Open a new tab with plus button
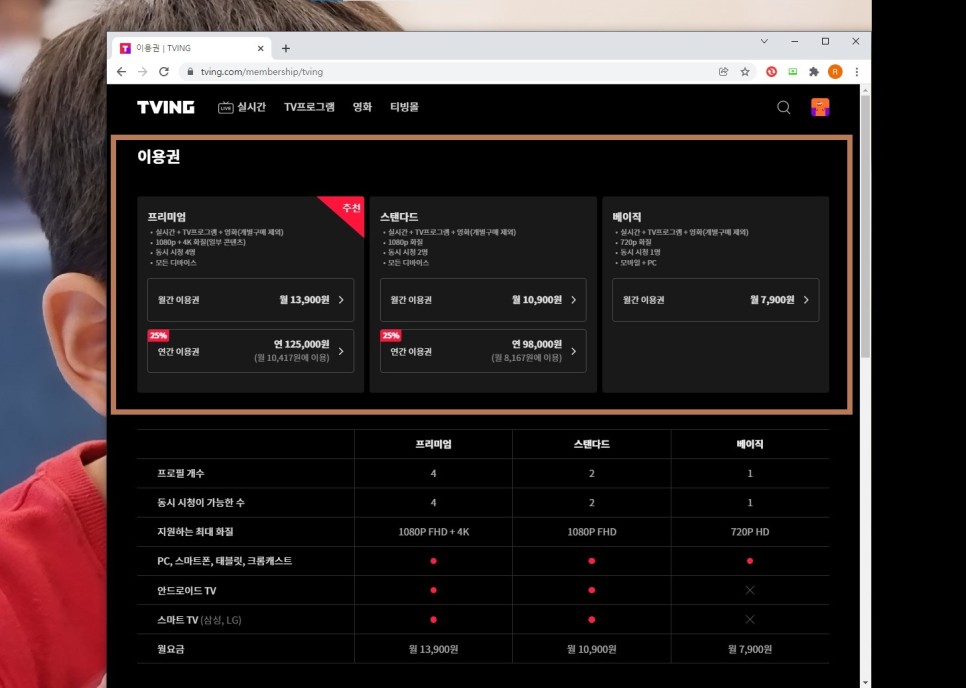966x688 pixels. click(x=286, y=48)
